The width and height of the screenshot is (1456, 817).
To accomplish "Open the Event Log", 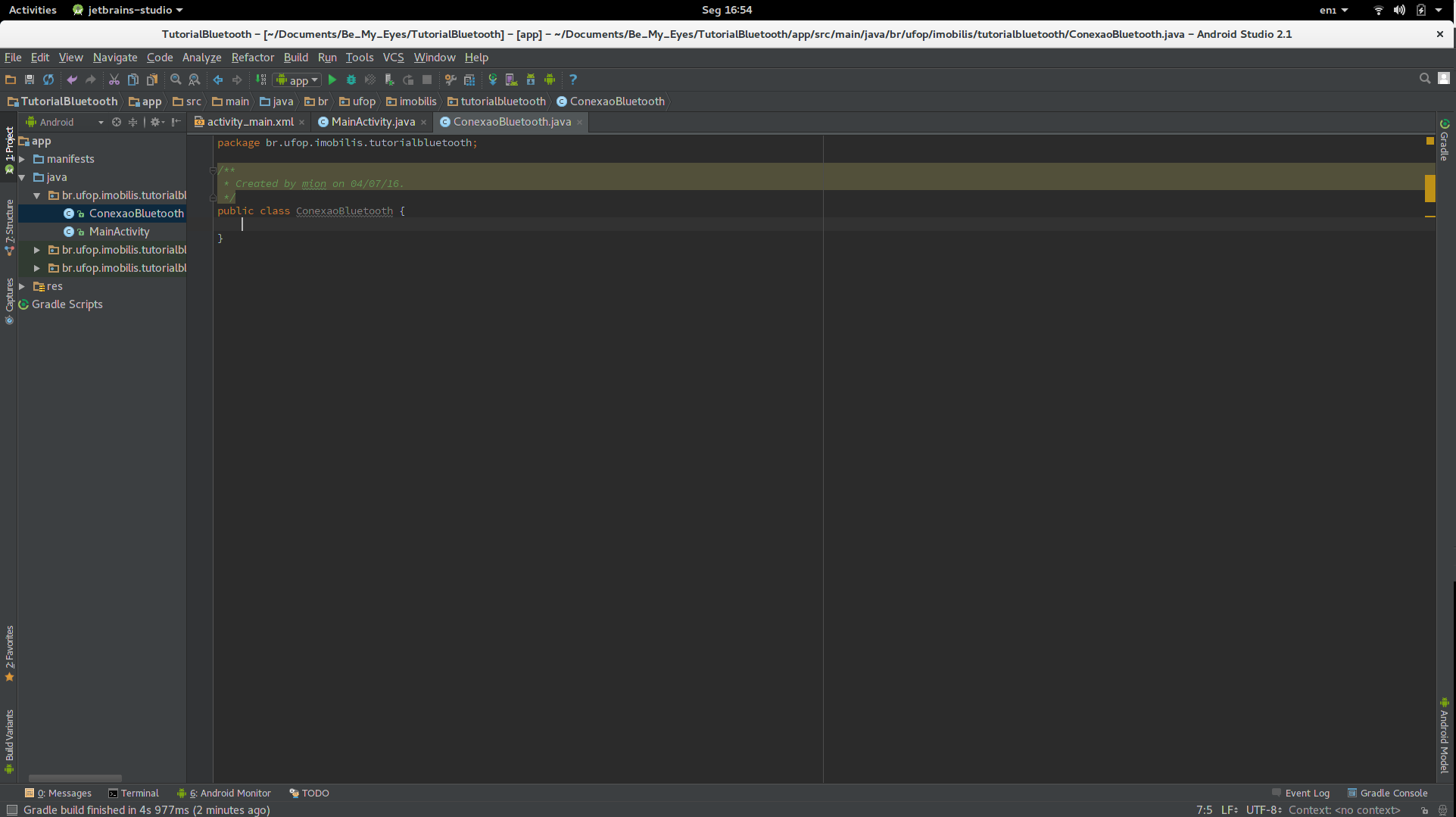I will pos(1301,793).
